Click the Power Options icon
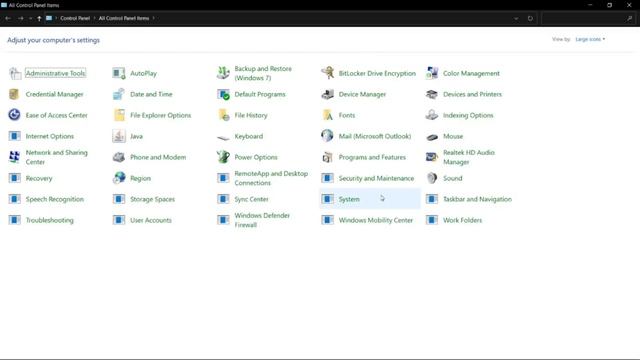This screenshot has width=640, height=360. pyautogui.click(x=223, y=157)
